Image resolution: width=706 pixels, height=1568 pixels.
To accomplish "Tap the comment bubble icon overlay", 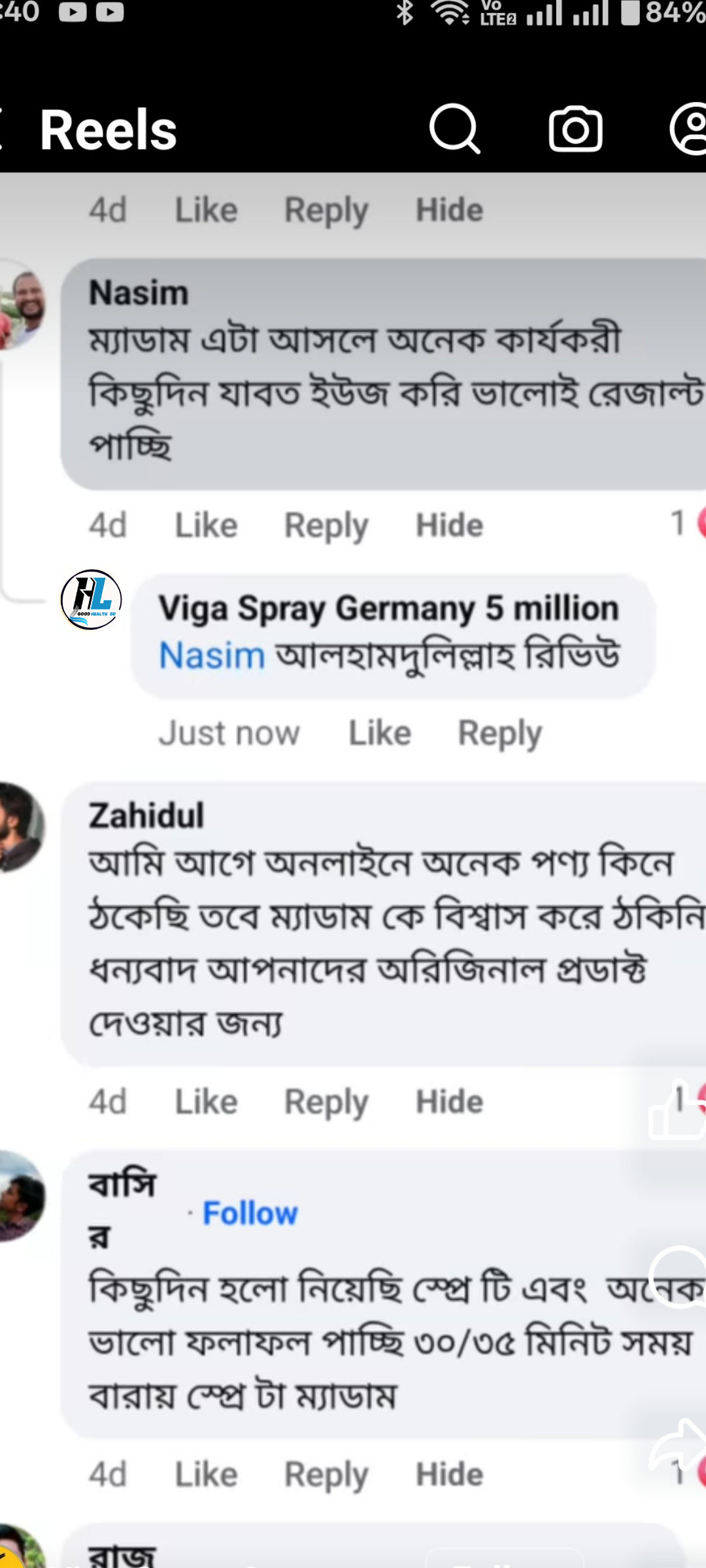I will 679,1277.
